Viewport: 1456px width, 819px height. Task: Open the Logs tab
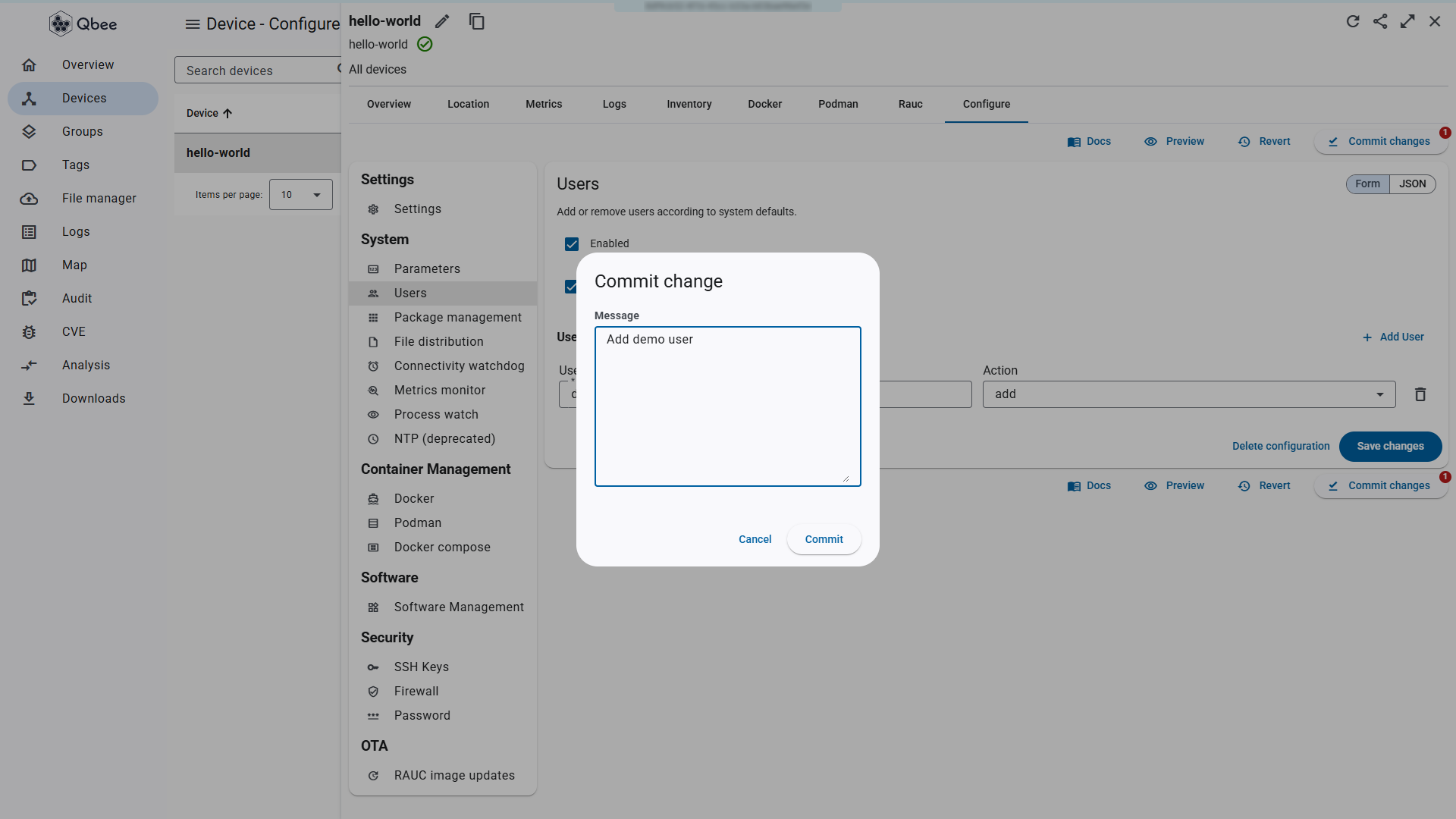pyautogui.click(x=615, y=105)
